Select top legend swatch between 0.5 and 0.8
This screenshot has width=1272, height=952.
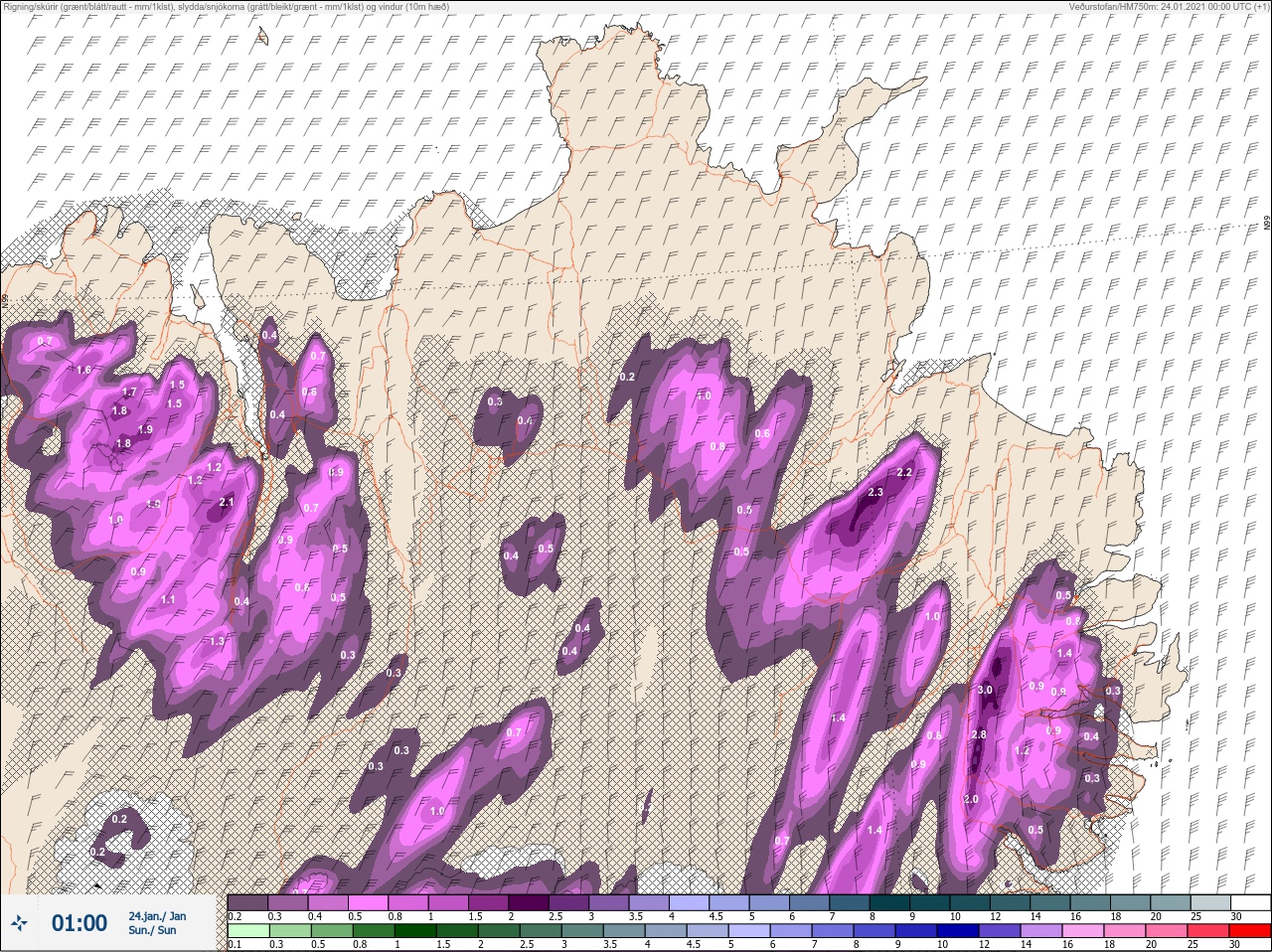368,902
